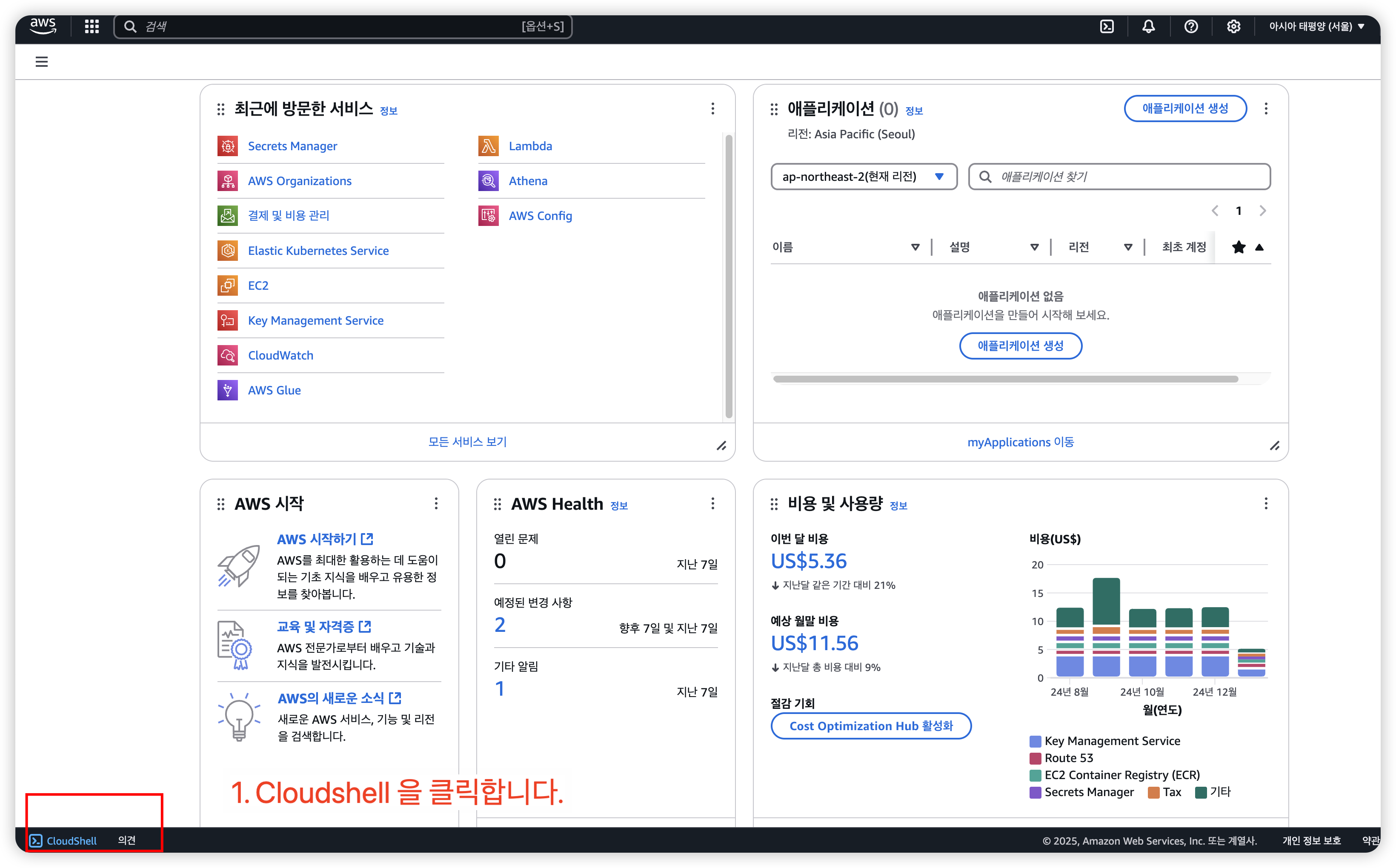
Task: Click the favorites star column header
Action: pos(1239,247)
